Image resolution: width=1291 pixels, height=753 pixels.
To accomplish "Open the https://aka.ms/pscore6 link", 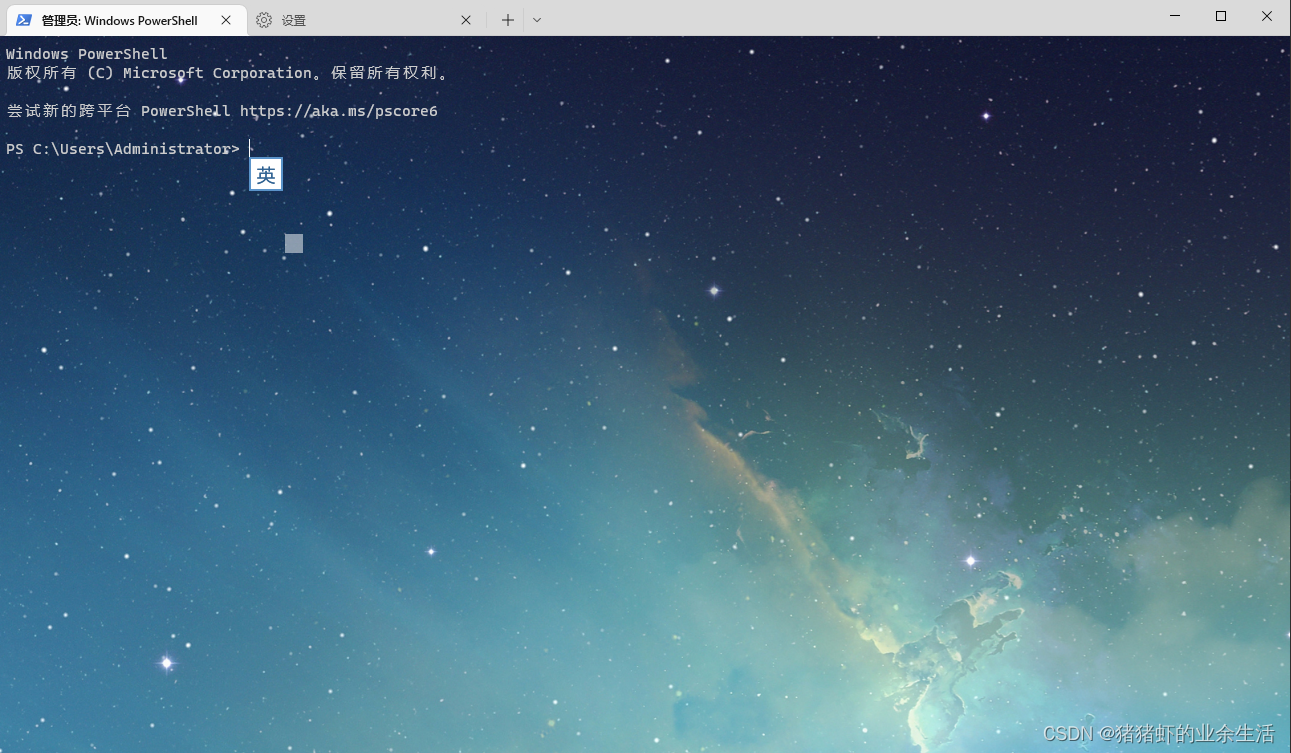I will click(x=339, y=111).
